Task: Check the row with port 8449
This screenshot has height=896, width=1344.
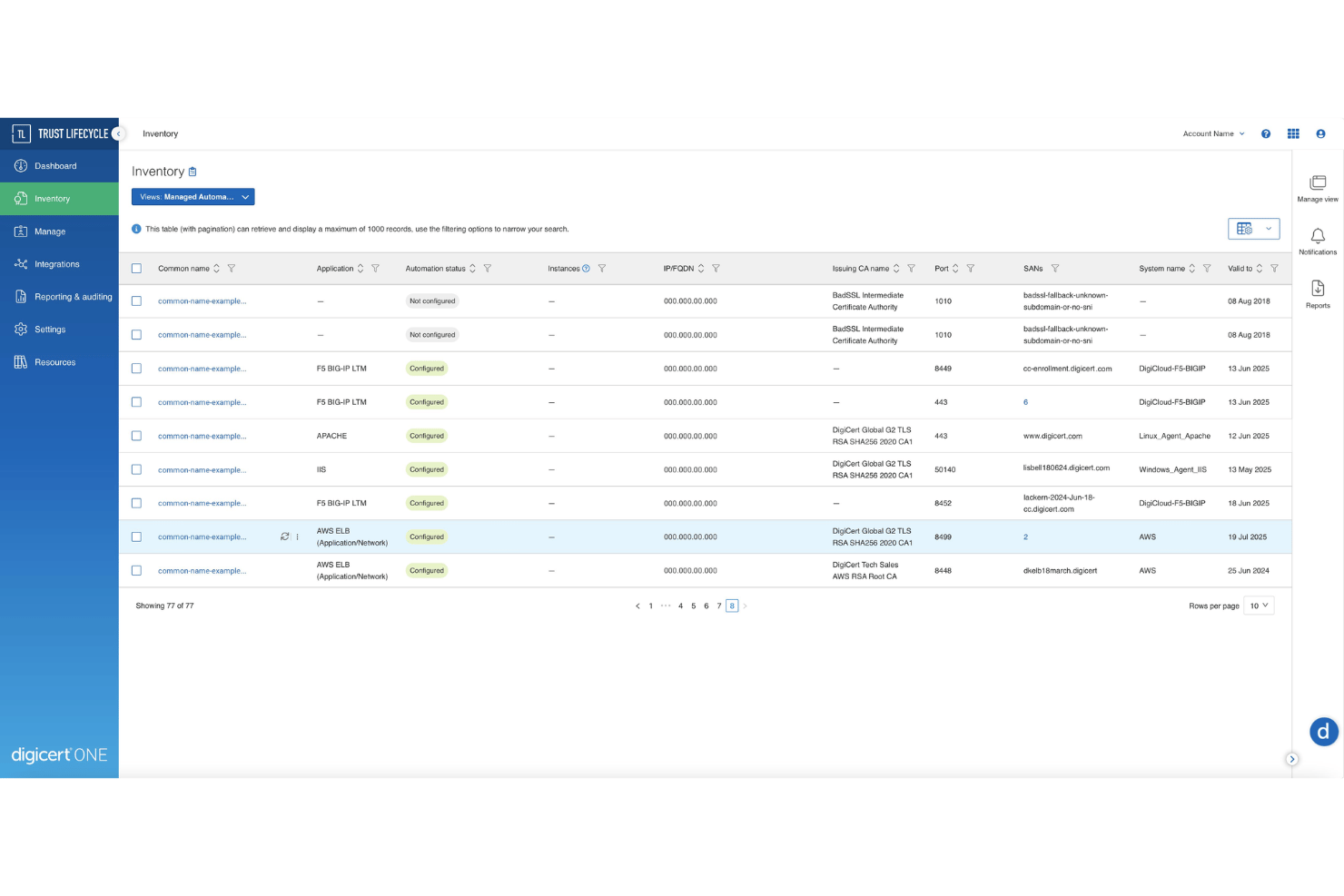Action: pyautogui.click(x=136, y=369)
